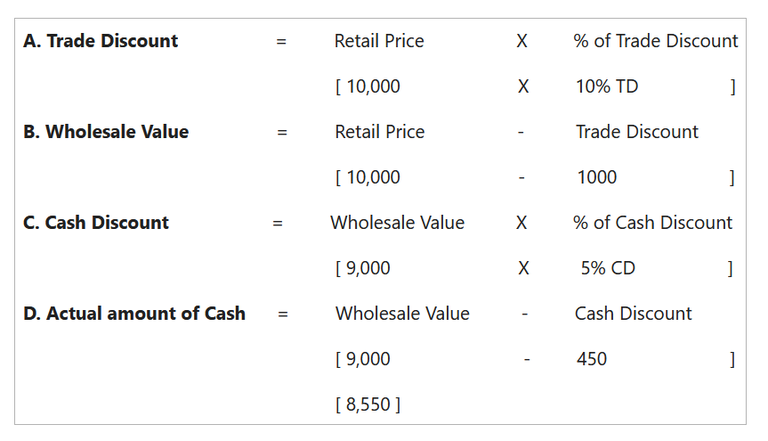Click the equals sign after "A. Trade Discount"

tap(282, 42)
